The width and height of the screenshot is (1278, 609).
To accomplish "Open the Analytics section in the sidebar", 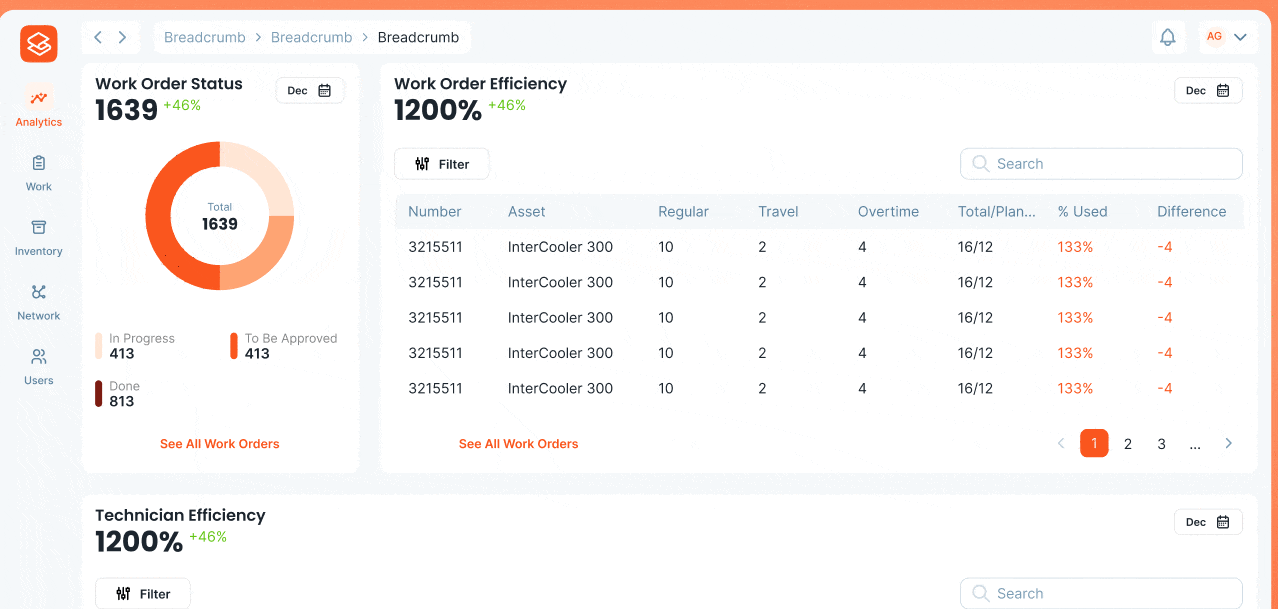I will pos(38,107).
